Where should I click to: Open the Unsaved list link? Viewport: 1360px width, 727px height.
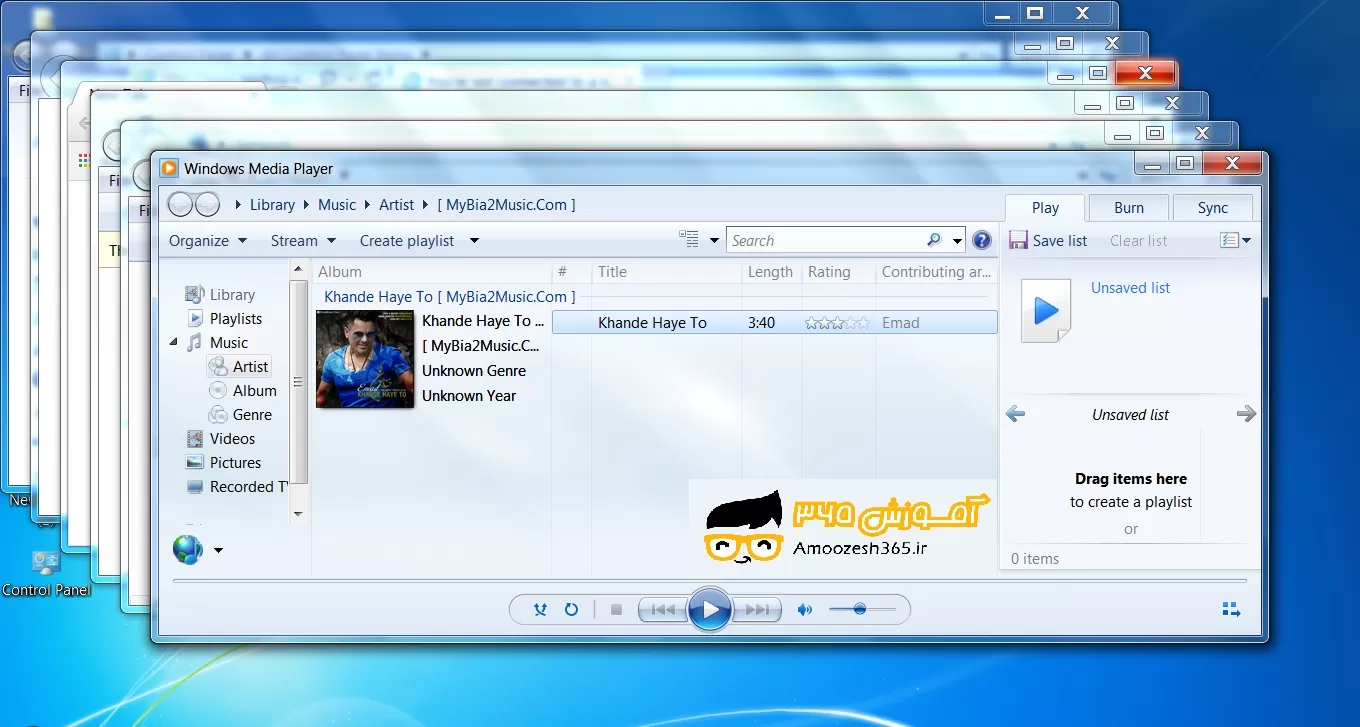tap(1130, 288)
